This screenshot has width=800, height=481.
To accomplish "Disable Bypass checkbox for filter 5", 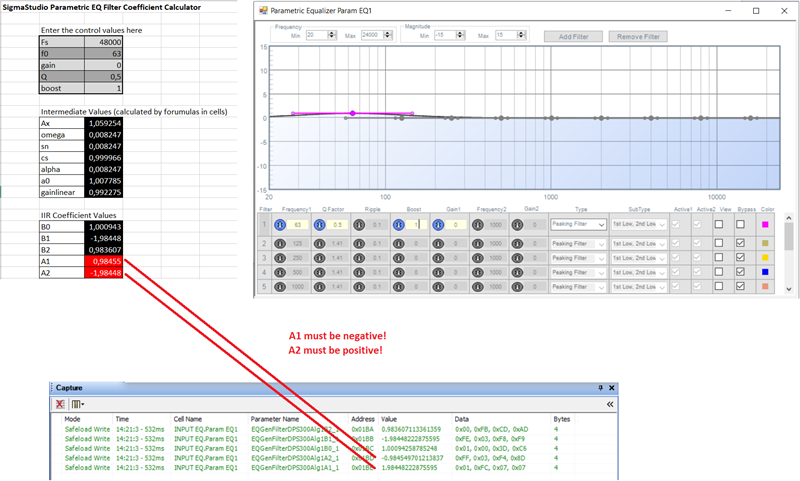I will [740, 286].
